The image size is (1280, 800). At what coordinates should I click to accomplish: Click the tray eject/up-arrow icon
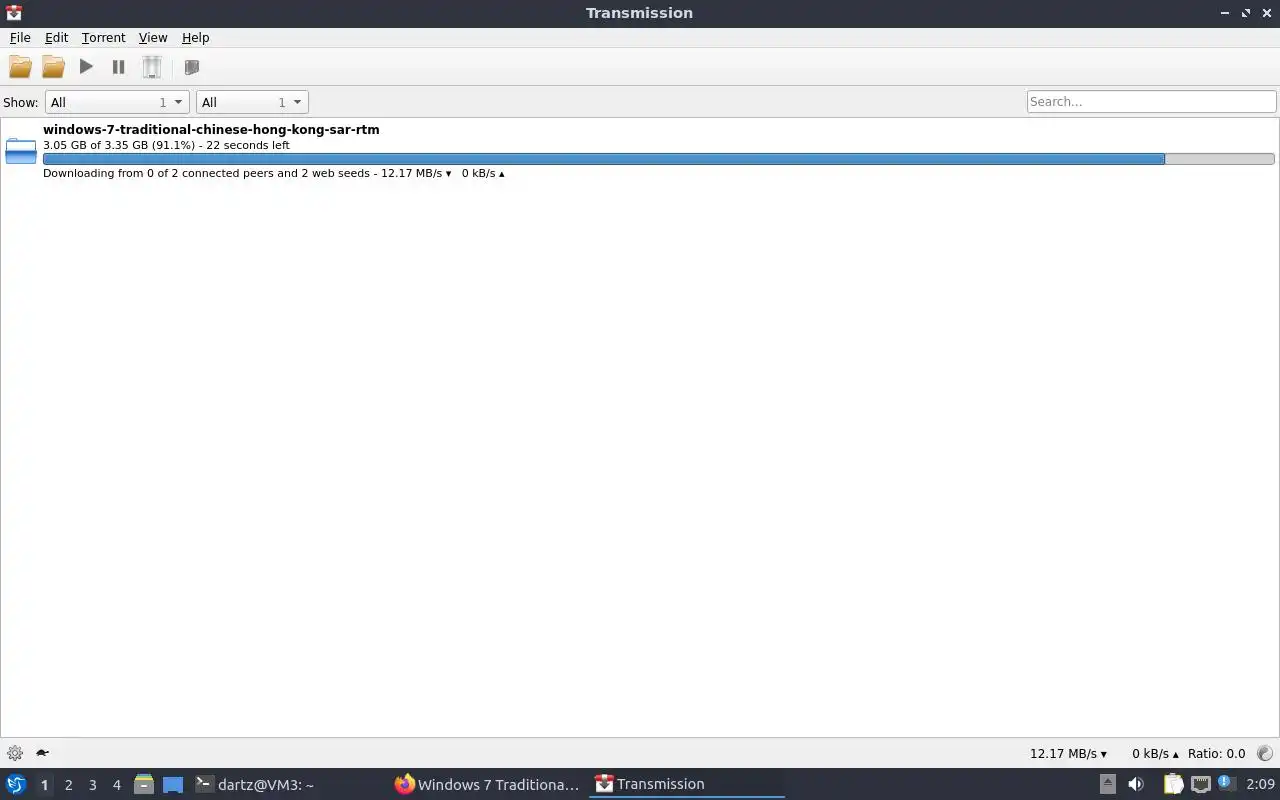[x=1107, y=784]
